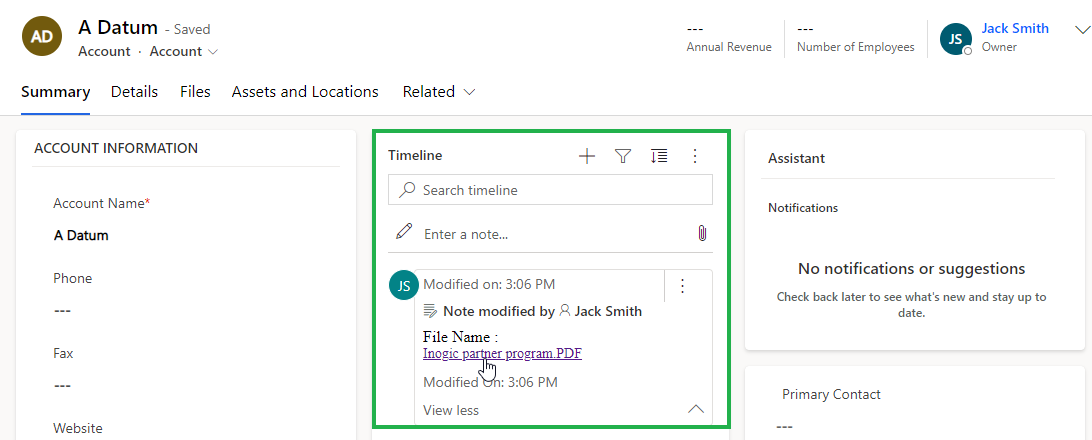This screenshot has width=1092, height=440.
Task: Add a new timeline record with plus icon
Action: tap(587, 156)
